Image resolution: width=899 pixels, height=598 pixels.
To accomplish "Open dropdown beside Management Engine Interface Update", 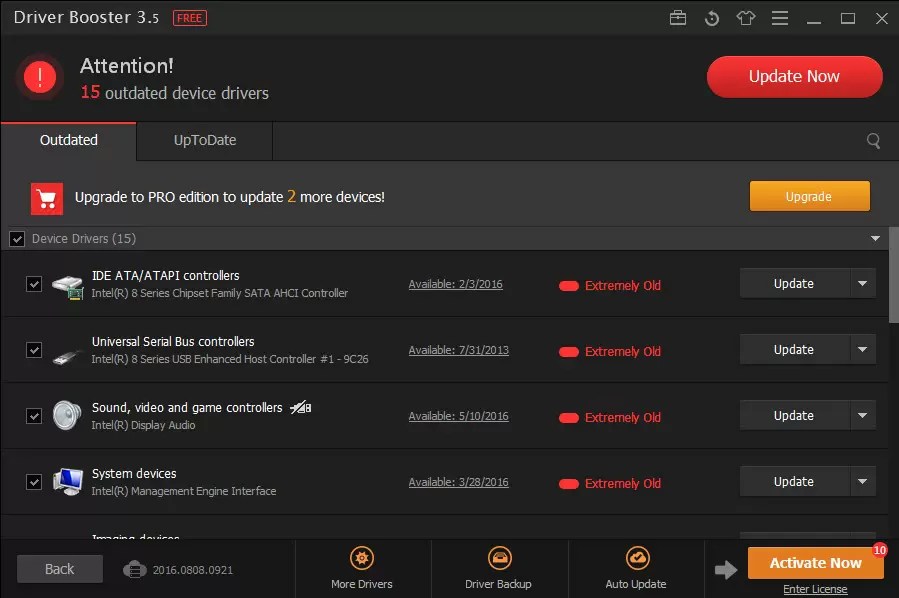I will pyautogui.click(x=862, y=481).
